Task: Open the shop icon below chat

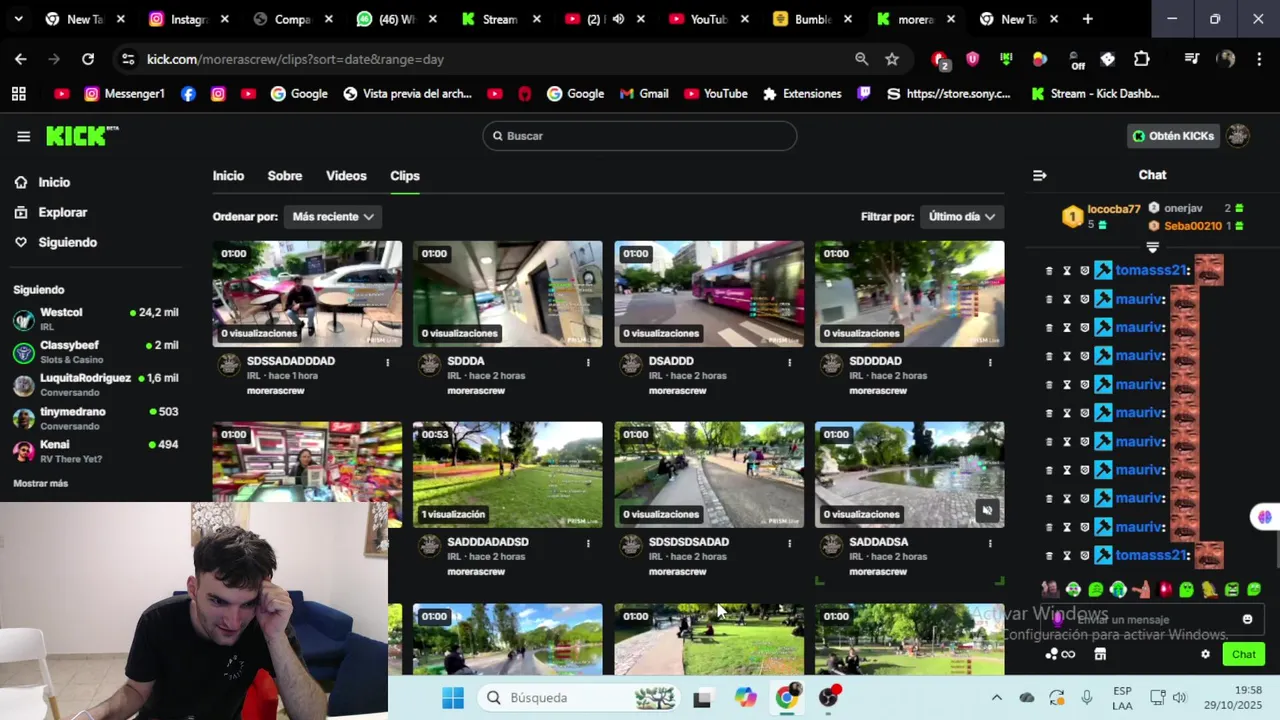Action: (x=1100, y=654)
